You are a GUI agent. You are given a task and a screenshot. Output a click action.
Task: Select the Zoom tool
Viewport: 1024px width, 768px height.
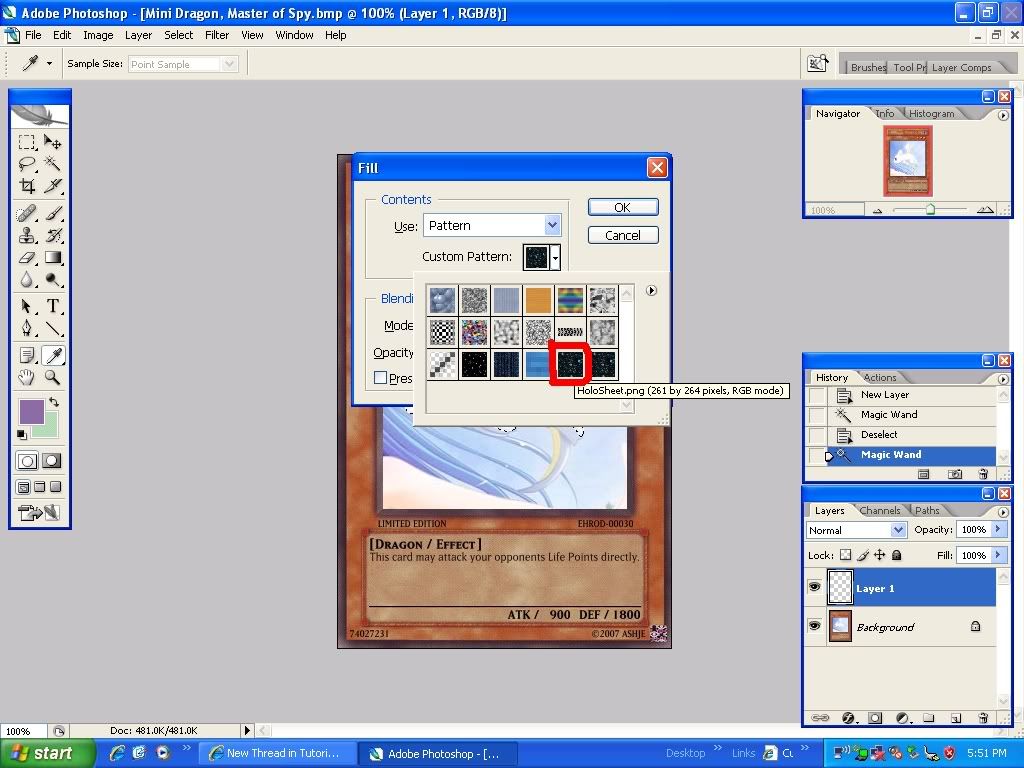(x=52, y=377)
